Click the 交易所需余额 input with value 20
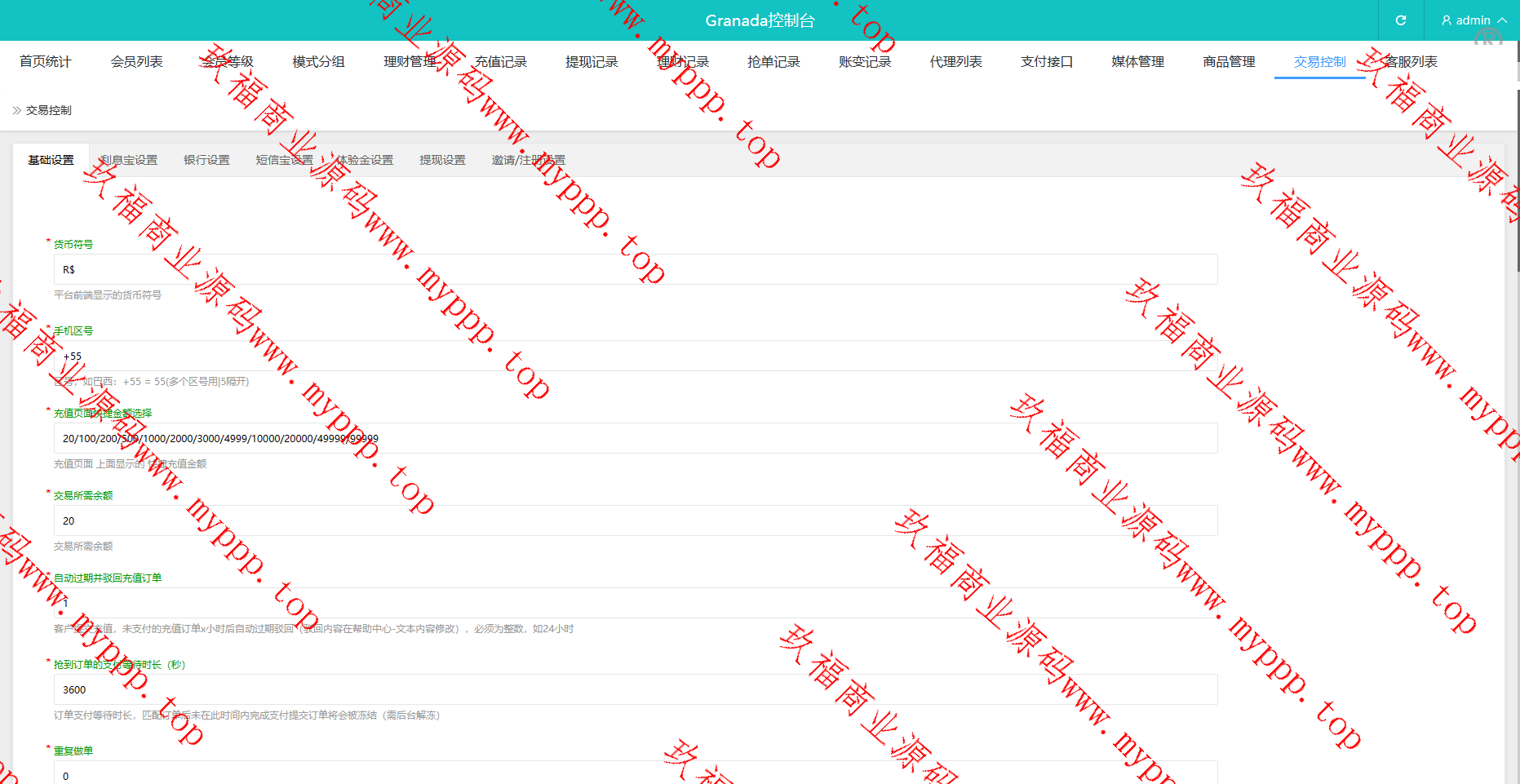 (635, 520)
